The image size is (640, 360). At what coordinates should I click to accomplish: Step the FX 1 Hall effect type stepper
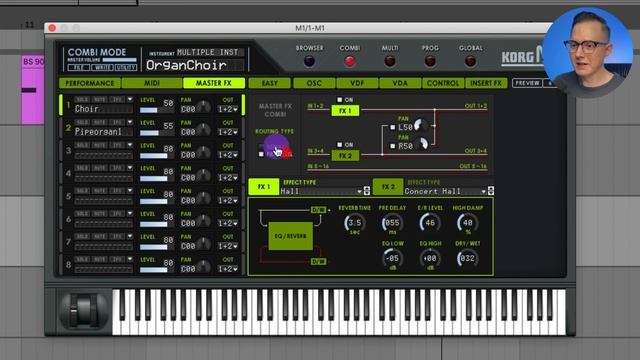click(x=367, y=191)
